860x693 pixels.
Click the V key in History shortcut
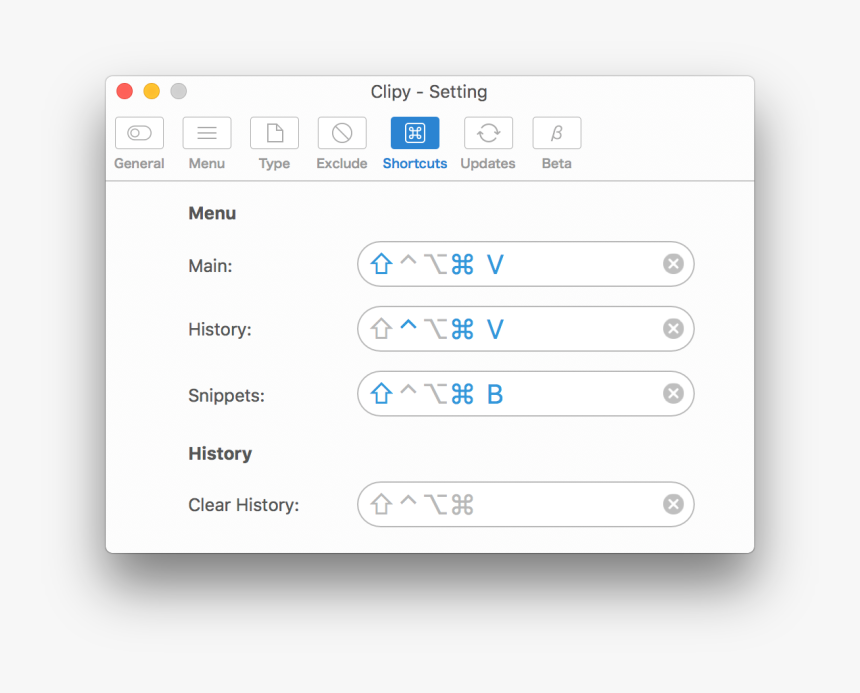click(495, 329)
